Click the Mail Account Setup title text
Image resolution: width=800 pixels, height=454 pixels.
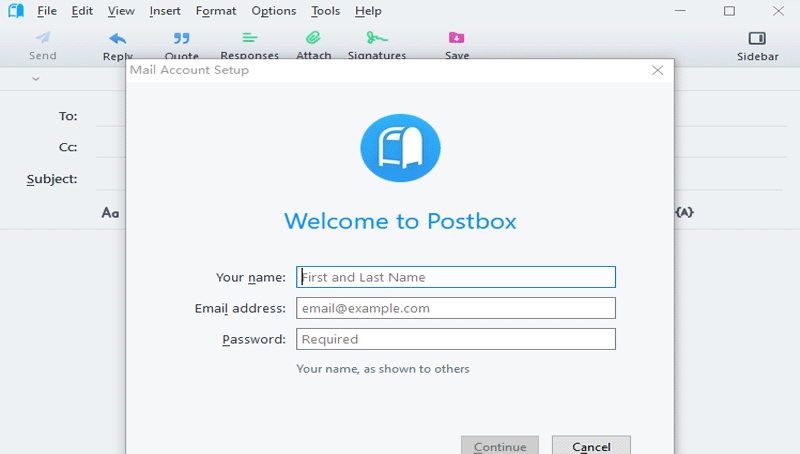click(189, 70)
